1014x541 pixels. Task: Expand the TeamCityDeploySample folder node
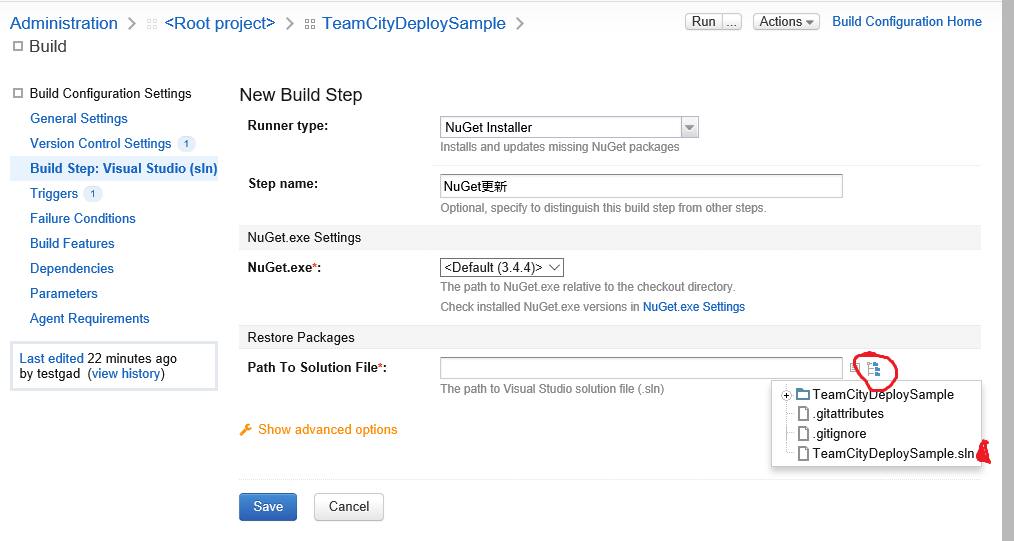[786, 395]
